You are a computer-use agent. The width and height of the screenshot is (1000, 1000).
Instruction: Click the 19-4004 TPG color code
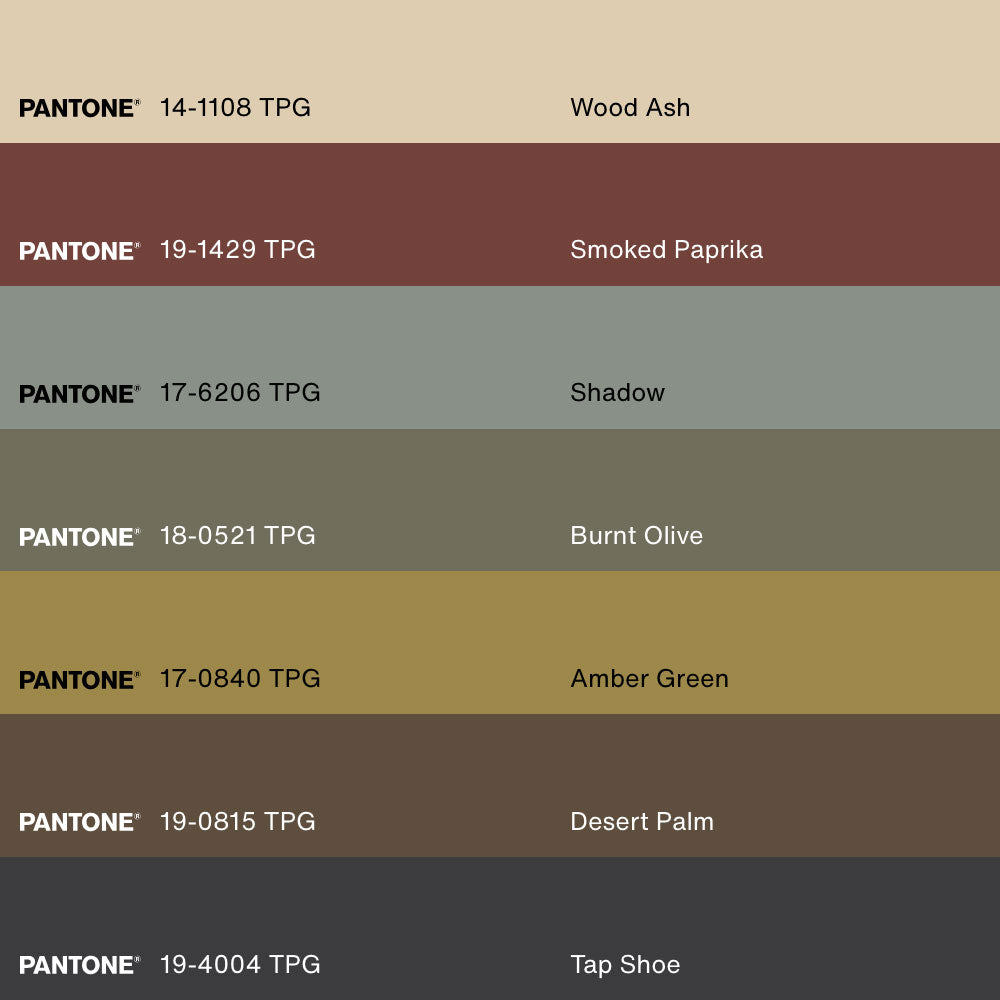click(240, 965)
